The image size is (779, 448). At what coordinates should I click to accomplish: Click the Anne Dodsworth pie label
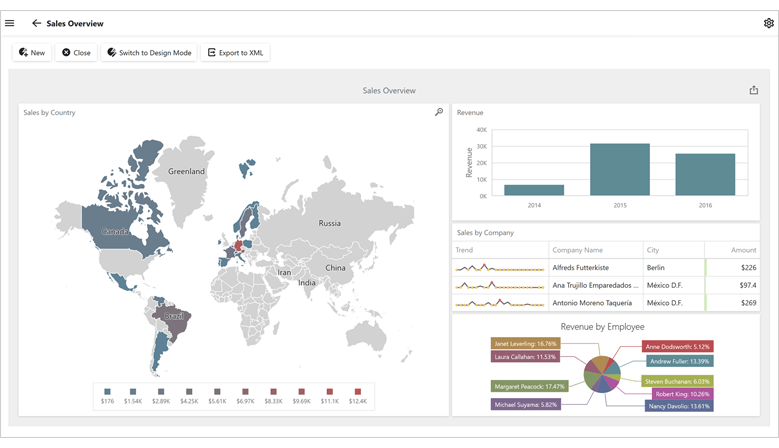[678, 347]
